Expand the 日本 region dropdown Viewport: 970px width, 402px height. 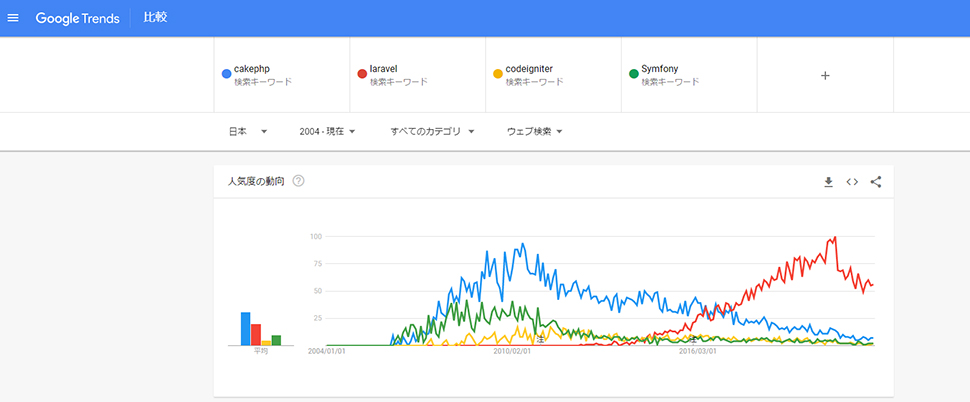(x=247, y=131)
